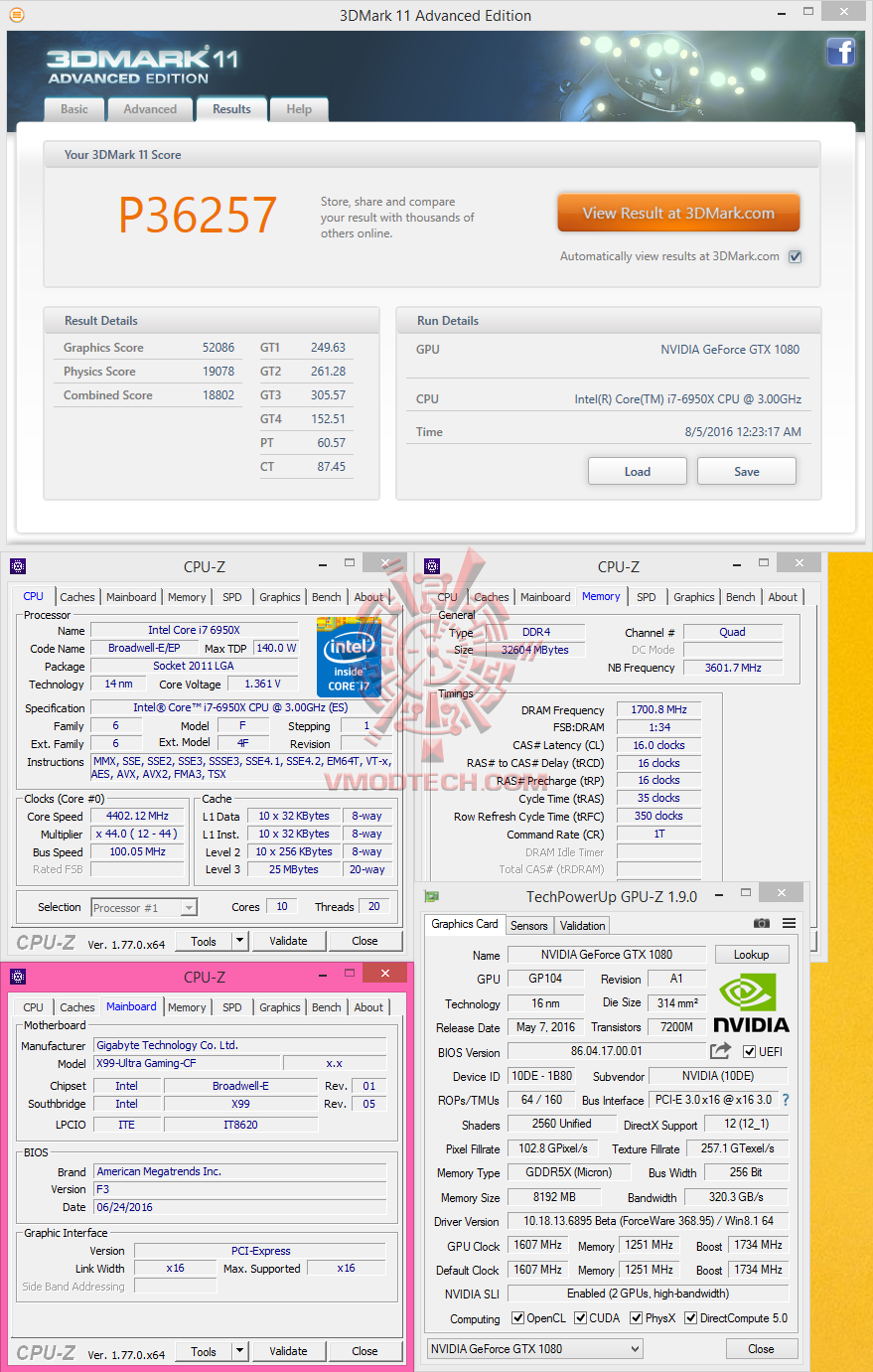Click GPU-Z BIOS Version field 86.04.17.00.01
873x1372 pixels.
click(x=607, y=1051)
